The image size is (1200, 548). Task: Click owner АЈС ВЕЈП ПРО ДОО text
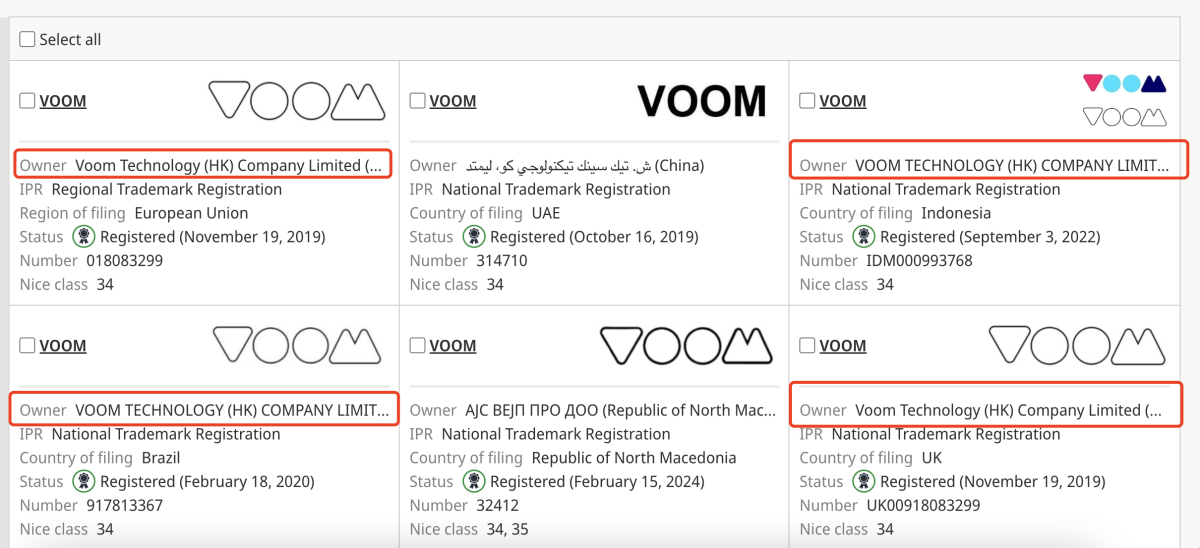pyautogui.click(x=620, y=410)
